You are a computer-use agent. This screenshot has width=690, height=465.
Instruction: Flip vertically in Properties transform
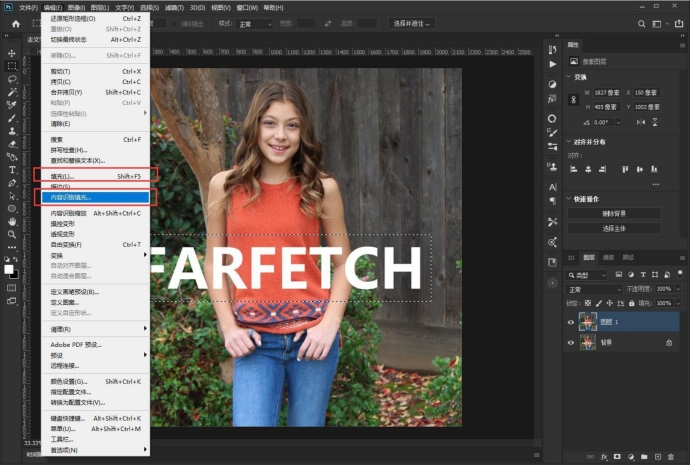(655, 122)
